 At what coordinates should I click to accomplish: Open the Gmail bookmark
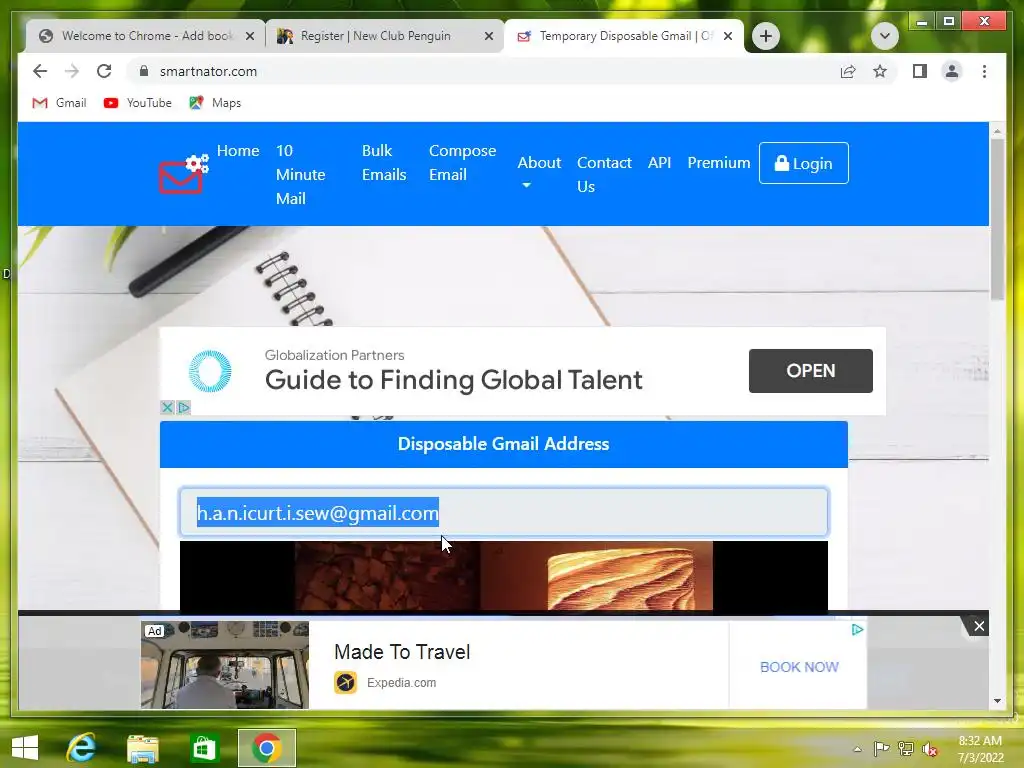tap(59, 103)
